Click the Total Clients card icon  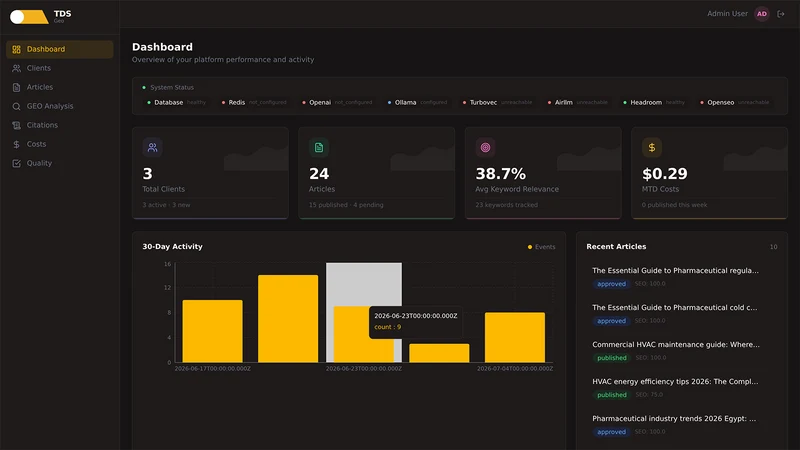[x=153, y=147]
